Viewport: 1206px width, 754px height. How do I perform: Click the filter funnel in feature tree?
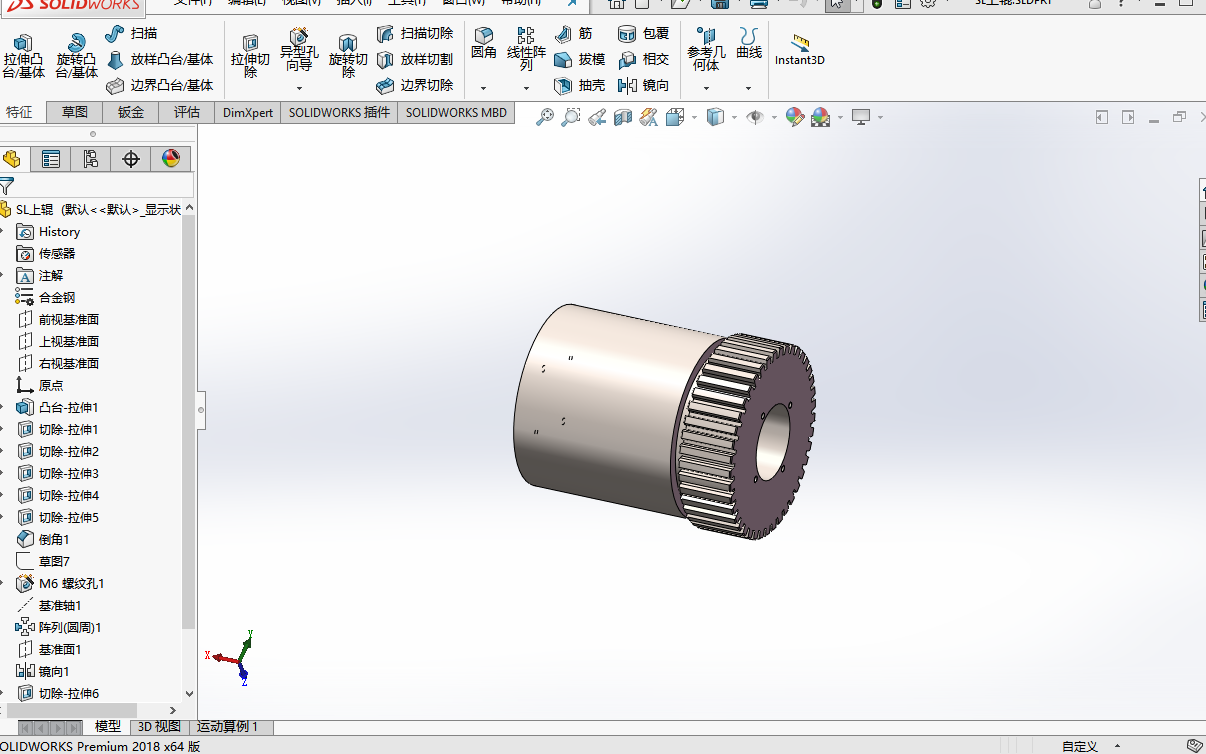pyautogui.click(x=7, y=186)
